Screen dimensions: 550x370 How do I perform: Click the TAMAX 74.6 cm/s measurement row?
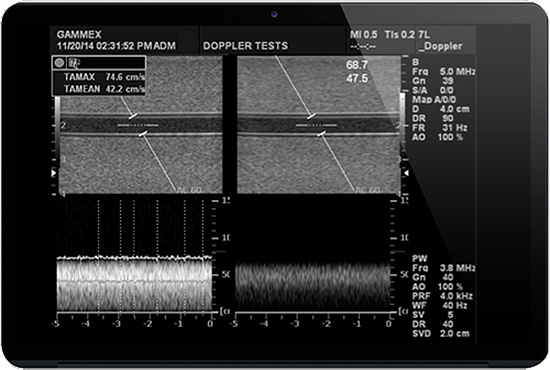[104, 77]
